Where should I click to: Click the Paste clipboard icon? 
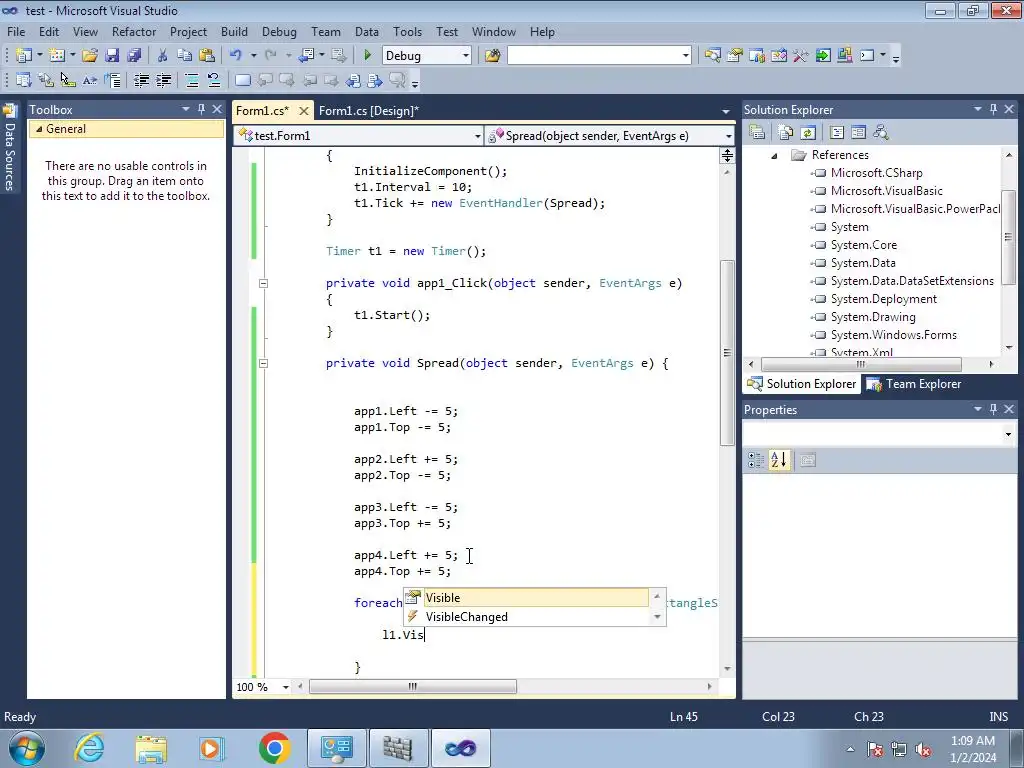[207, 56]
